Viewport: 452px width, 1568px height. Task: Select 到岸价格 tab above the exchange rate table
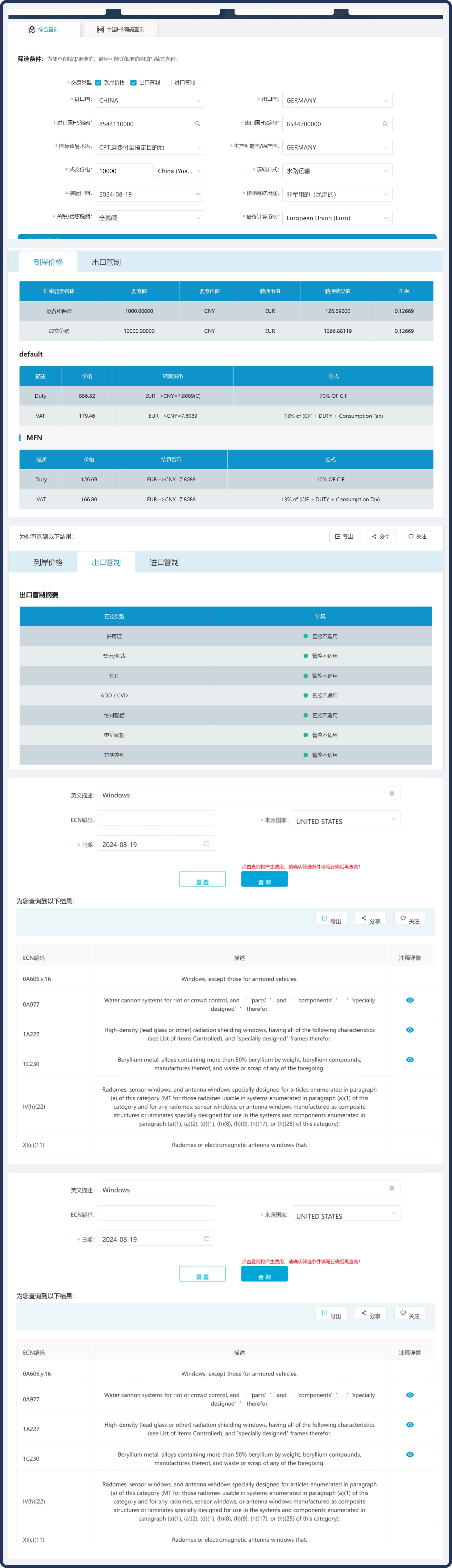[x=48, y=262]
